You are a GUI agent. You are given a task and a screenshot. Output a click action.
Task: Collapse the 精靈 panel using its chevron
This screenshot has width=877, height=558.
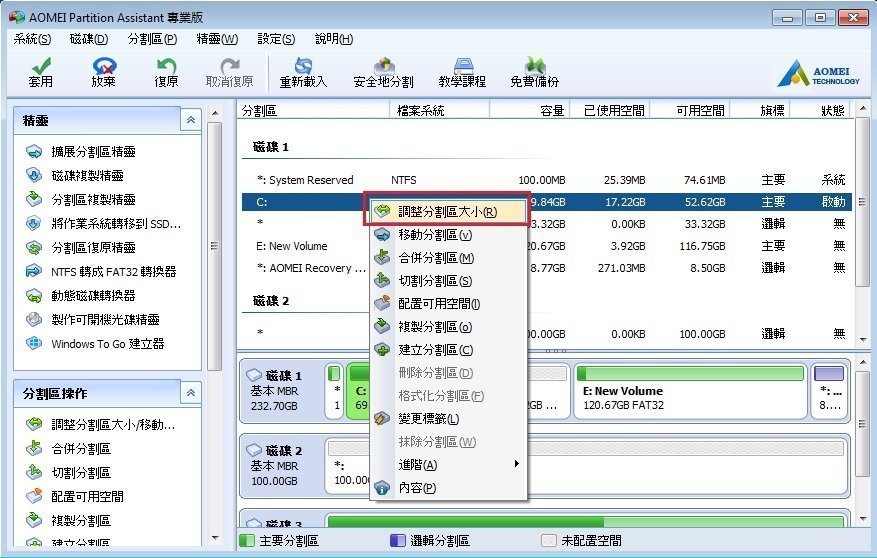[x=191, y=120]
